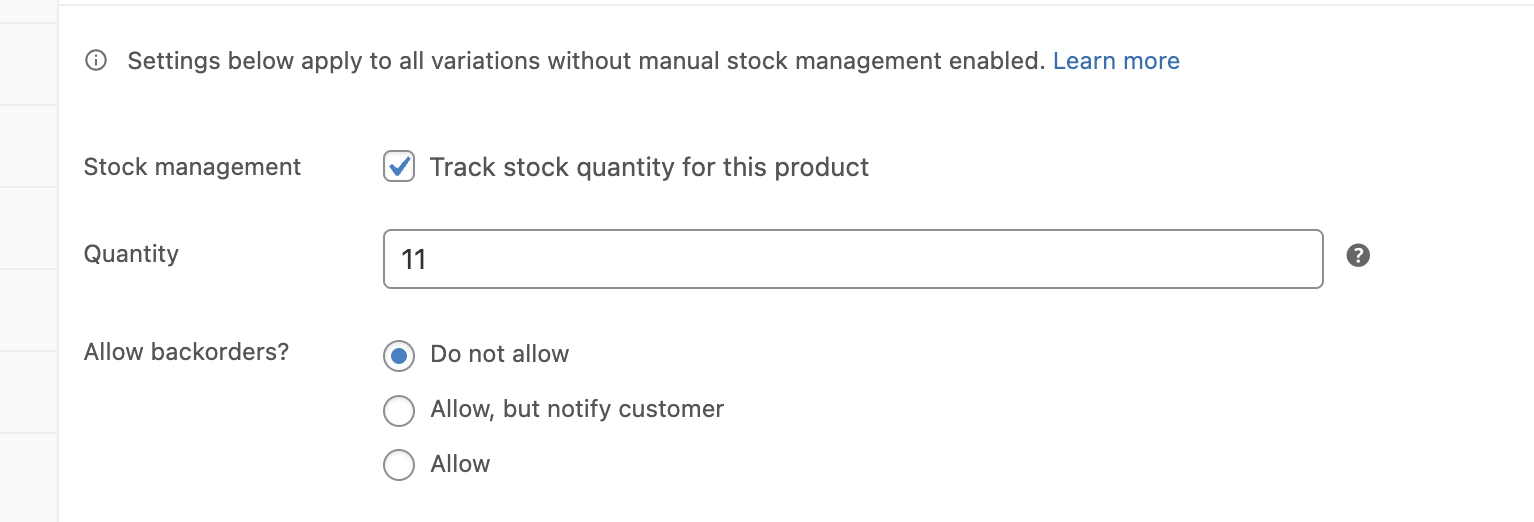Click the 'Track stock quantity for this product' label

click(x=649, y=167)
